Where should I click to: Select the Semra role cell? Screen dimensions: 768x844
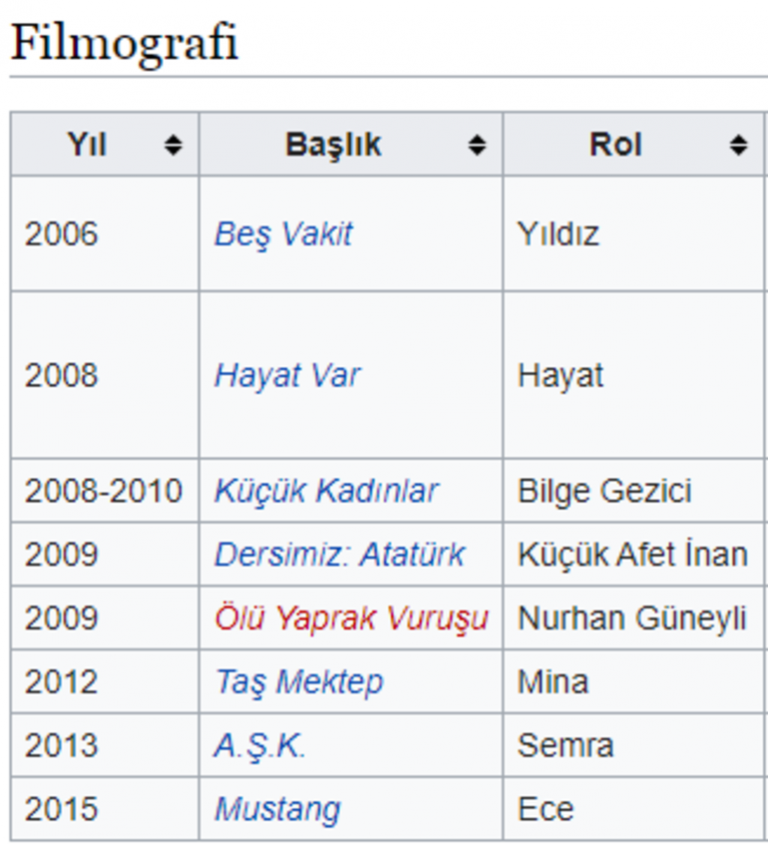(565, 745)
